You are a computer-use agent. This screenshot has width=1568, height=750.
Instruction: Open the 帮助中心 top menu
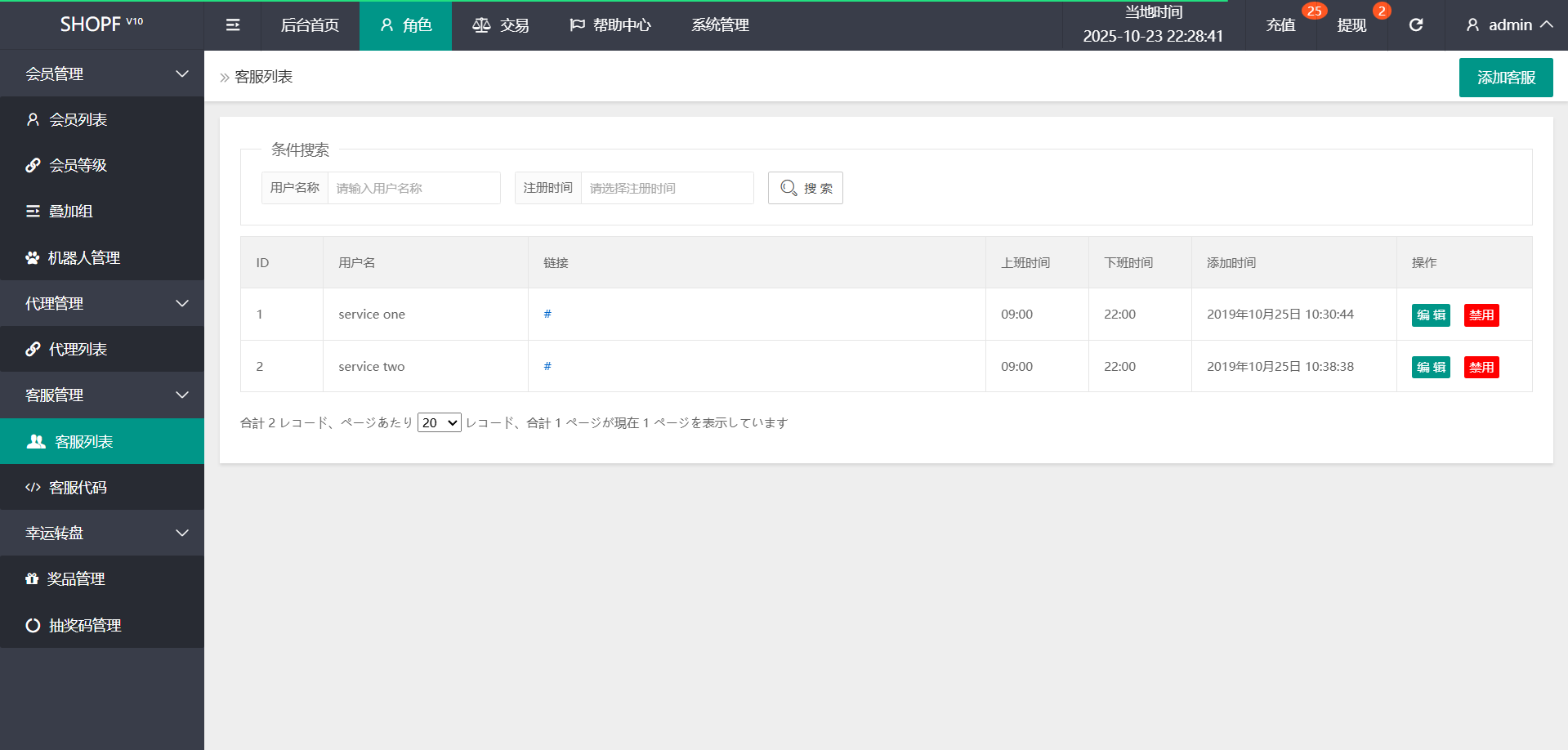point(610,25)
